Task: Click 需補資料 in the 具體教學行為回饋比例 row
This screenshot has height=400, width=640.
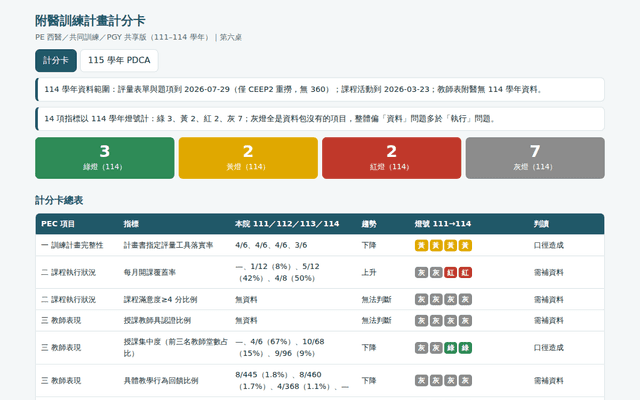Action: [549, 381]
